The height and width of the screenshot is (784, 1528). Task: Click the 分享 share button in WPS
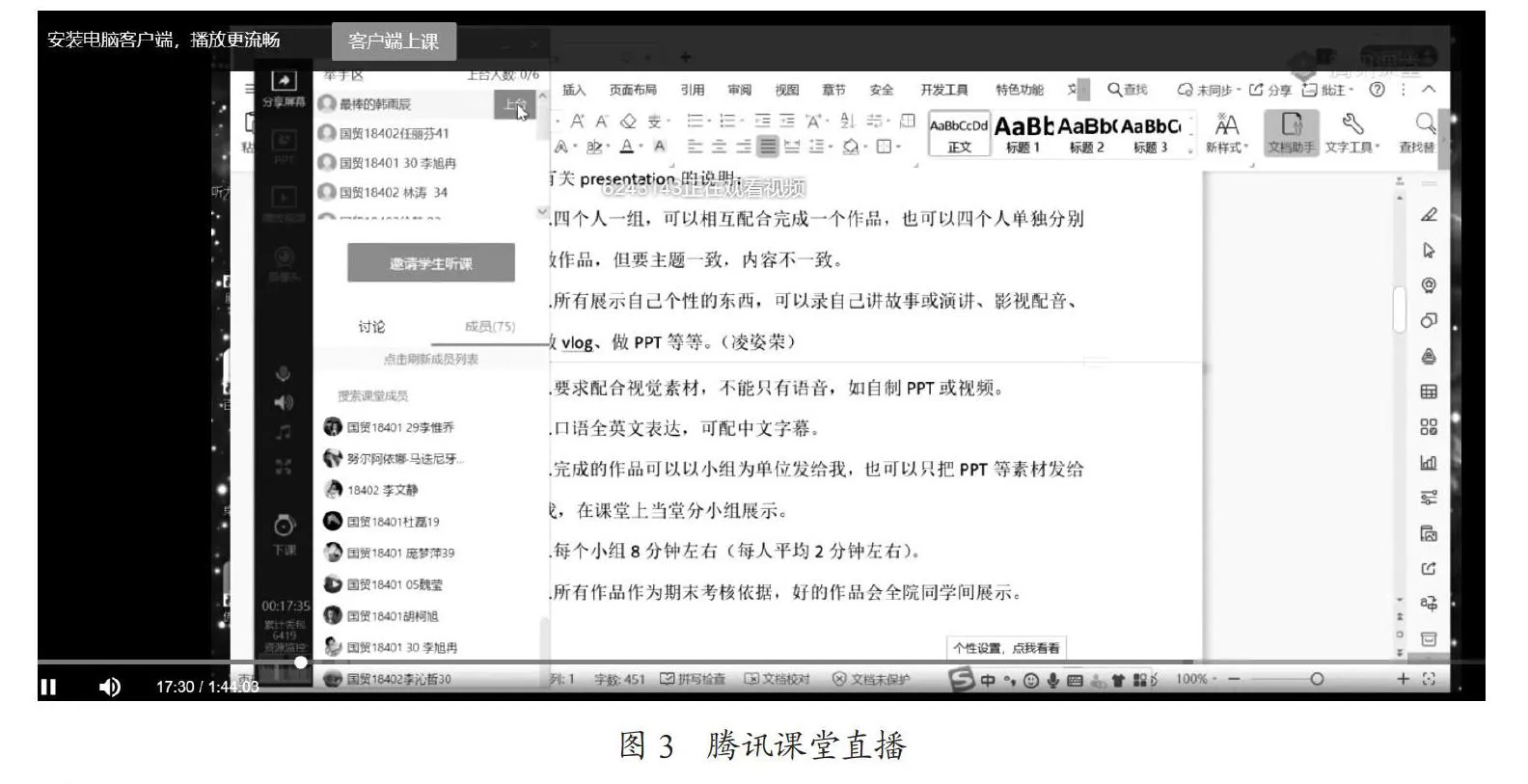(1270, 90)
